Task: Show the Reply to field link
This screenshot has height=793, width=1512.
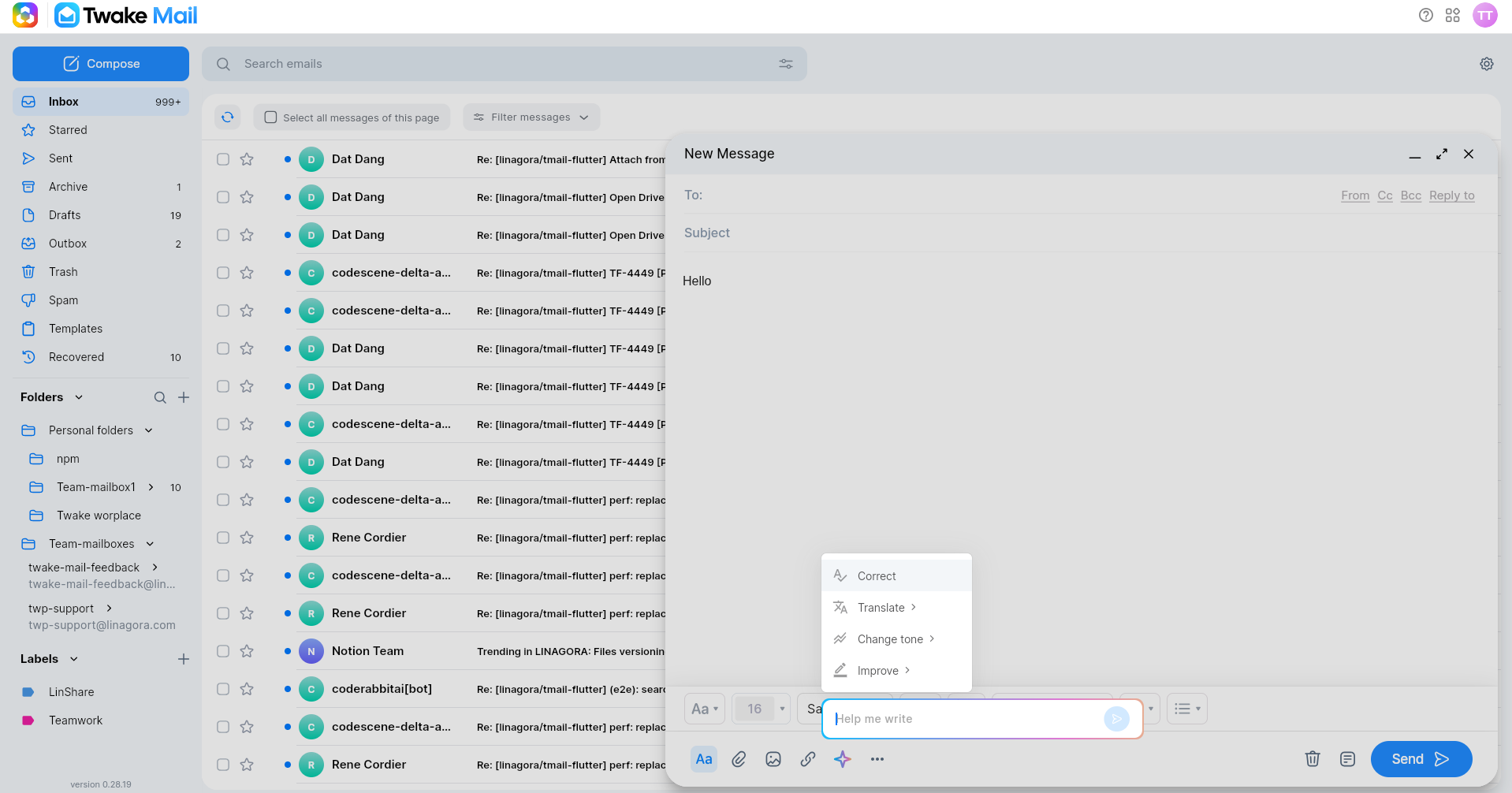Action: click(1452, 195)
